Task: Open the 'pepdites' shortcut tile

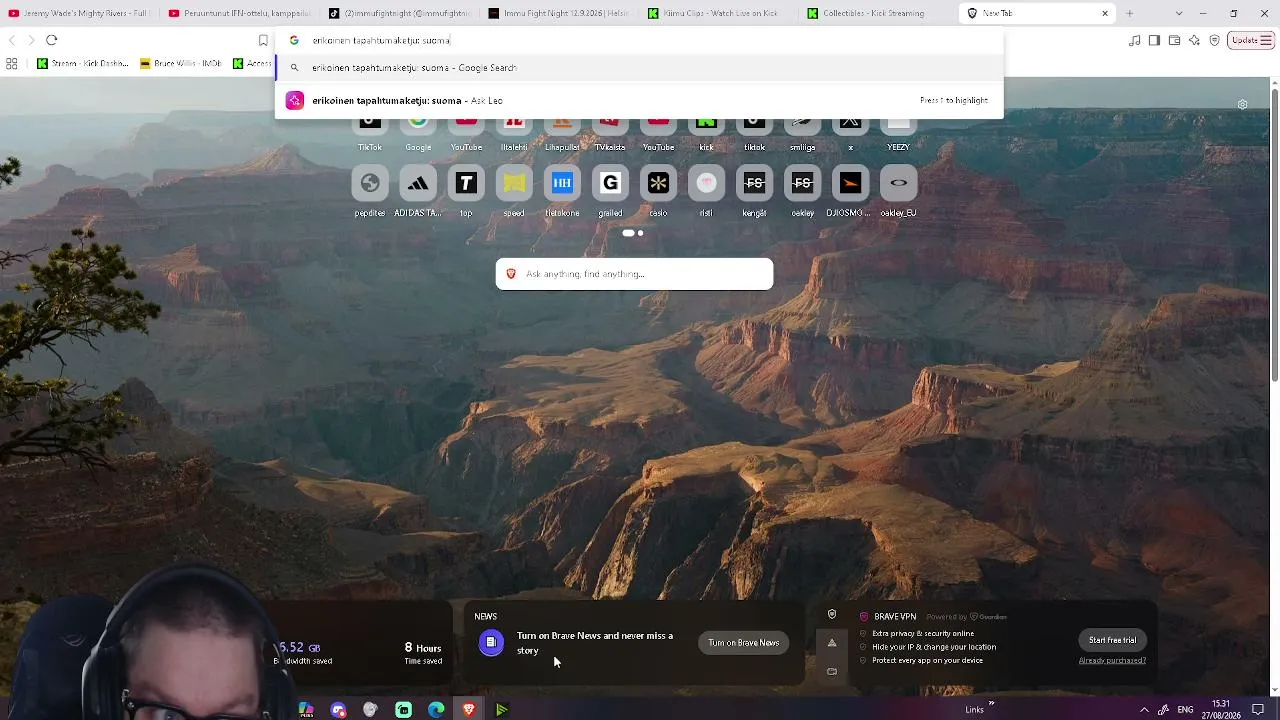Action: click(370, 183)
